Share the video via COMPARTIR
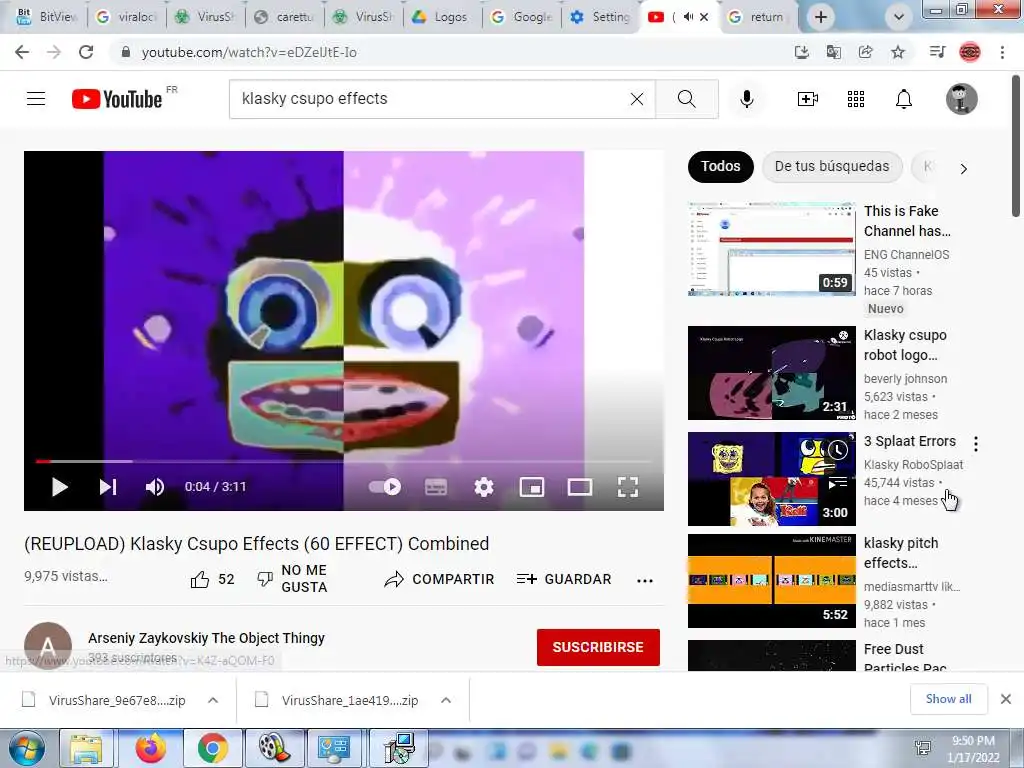Viewport: 1024px width, 768px height. 439,579
